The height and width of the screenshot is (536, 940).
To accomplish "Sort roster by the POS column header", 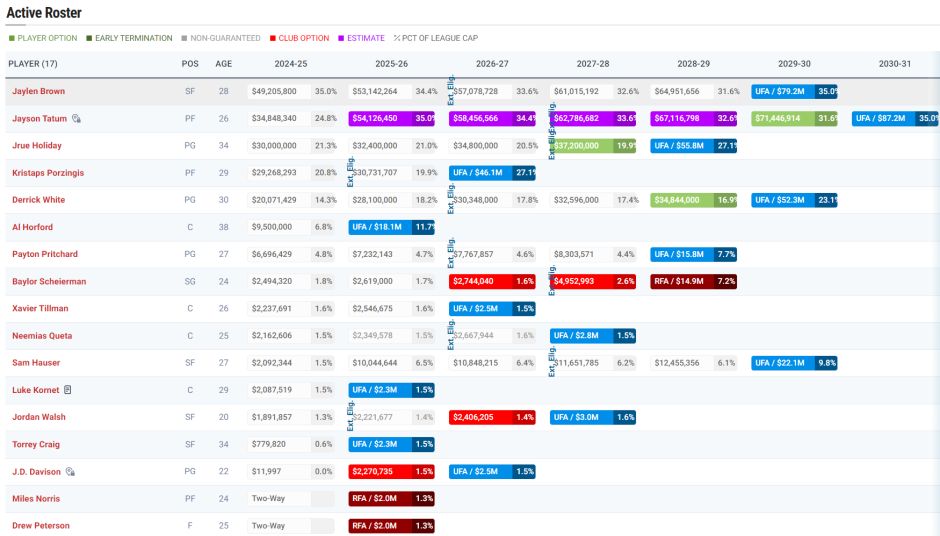I will coord(190,63).
